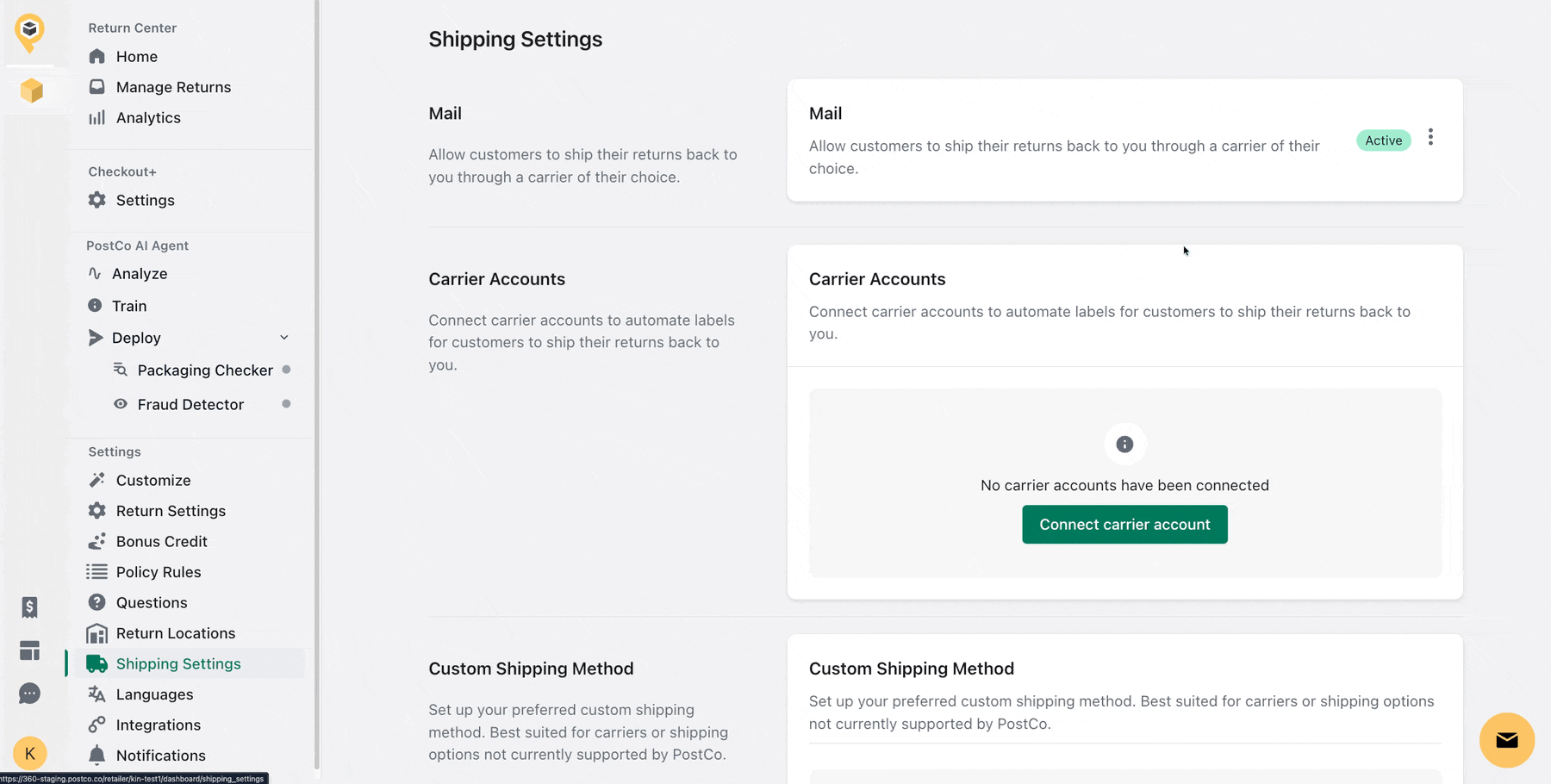Open the user avatar K

pos(30,754)
